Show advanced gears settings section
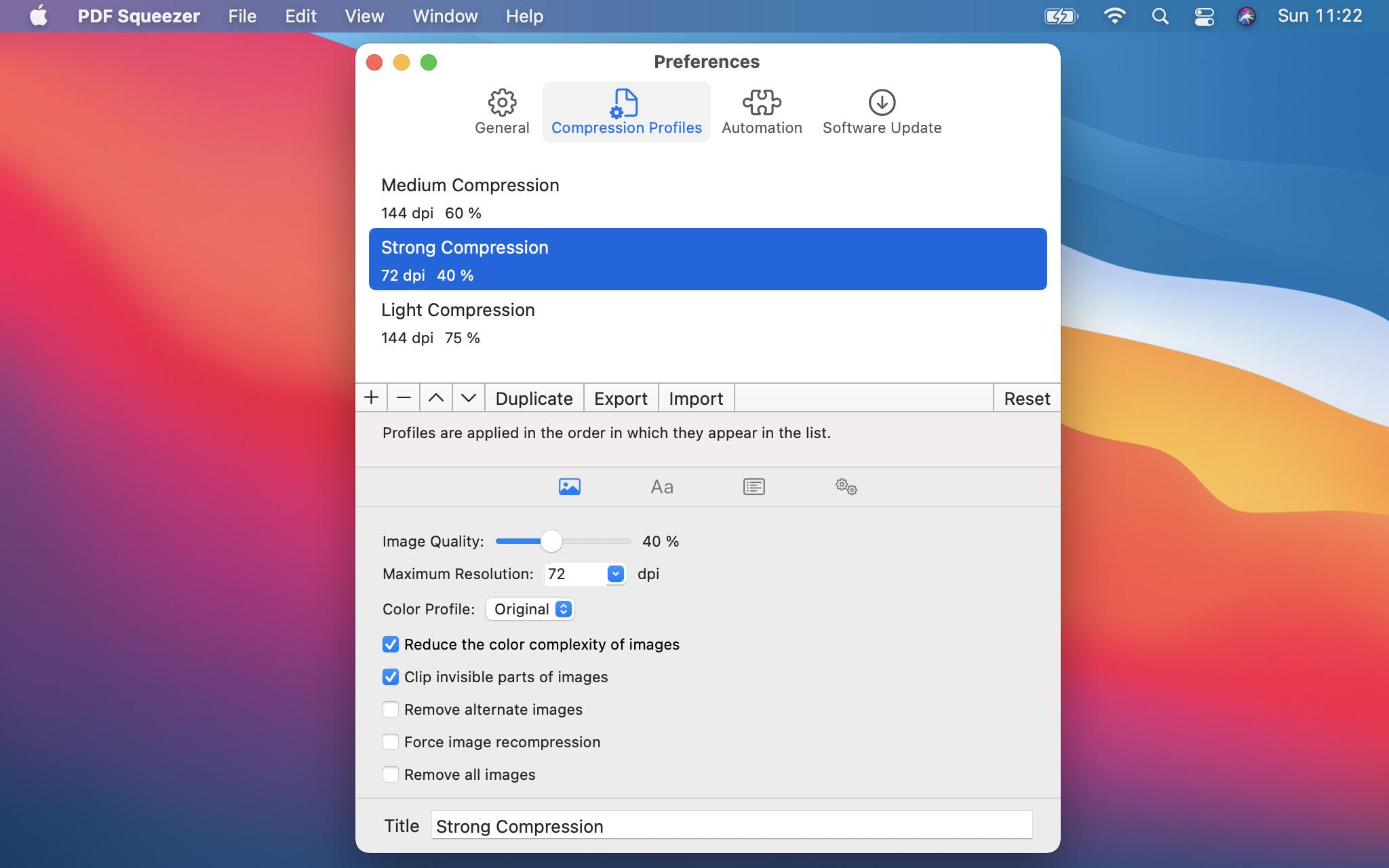Viewport: 1389px width, 868px height. (846, 486)
